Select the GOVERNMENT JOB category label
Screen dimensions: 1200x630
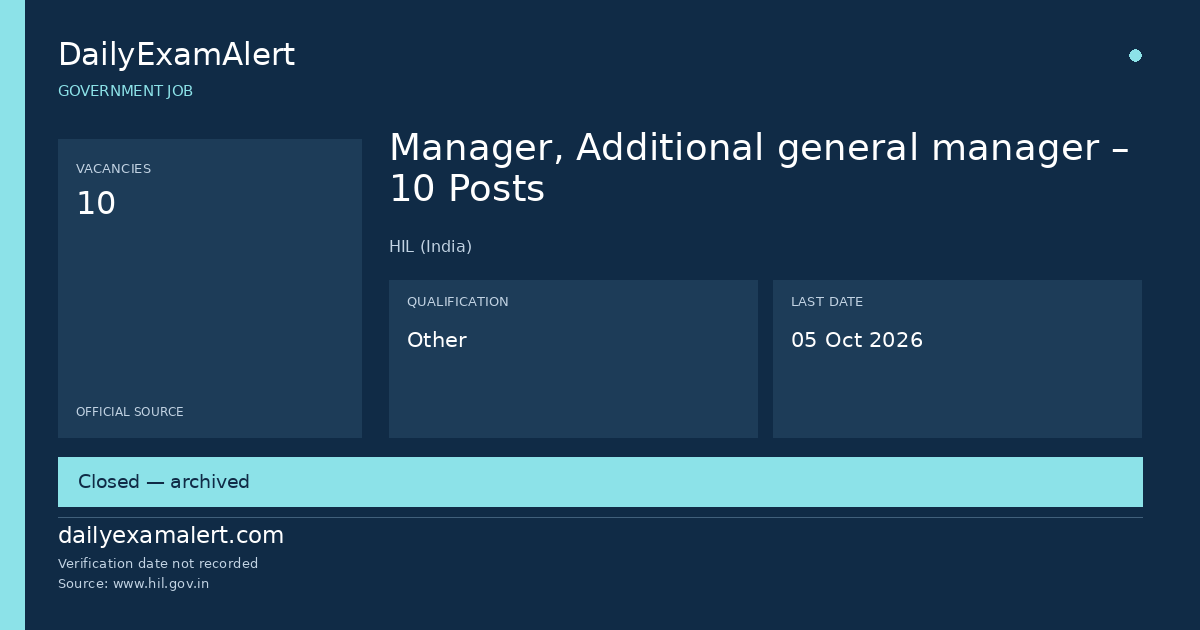coord(125,91)
